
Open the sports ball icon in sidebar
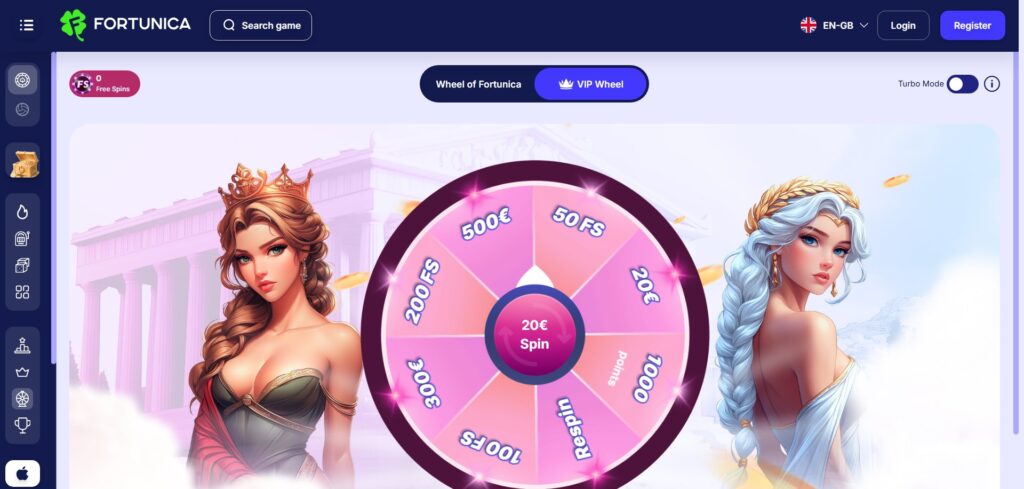coord(22,110)
